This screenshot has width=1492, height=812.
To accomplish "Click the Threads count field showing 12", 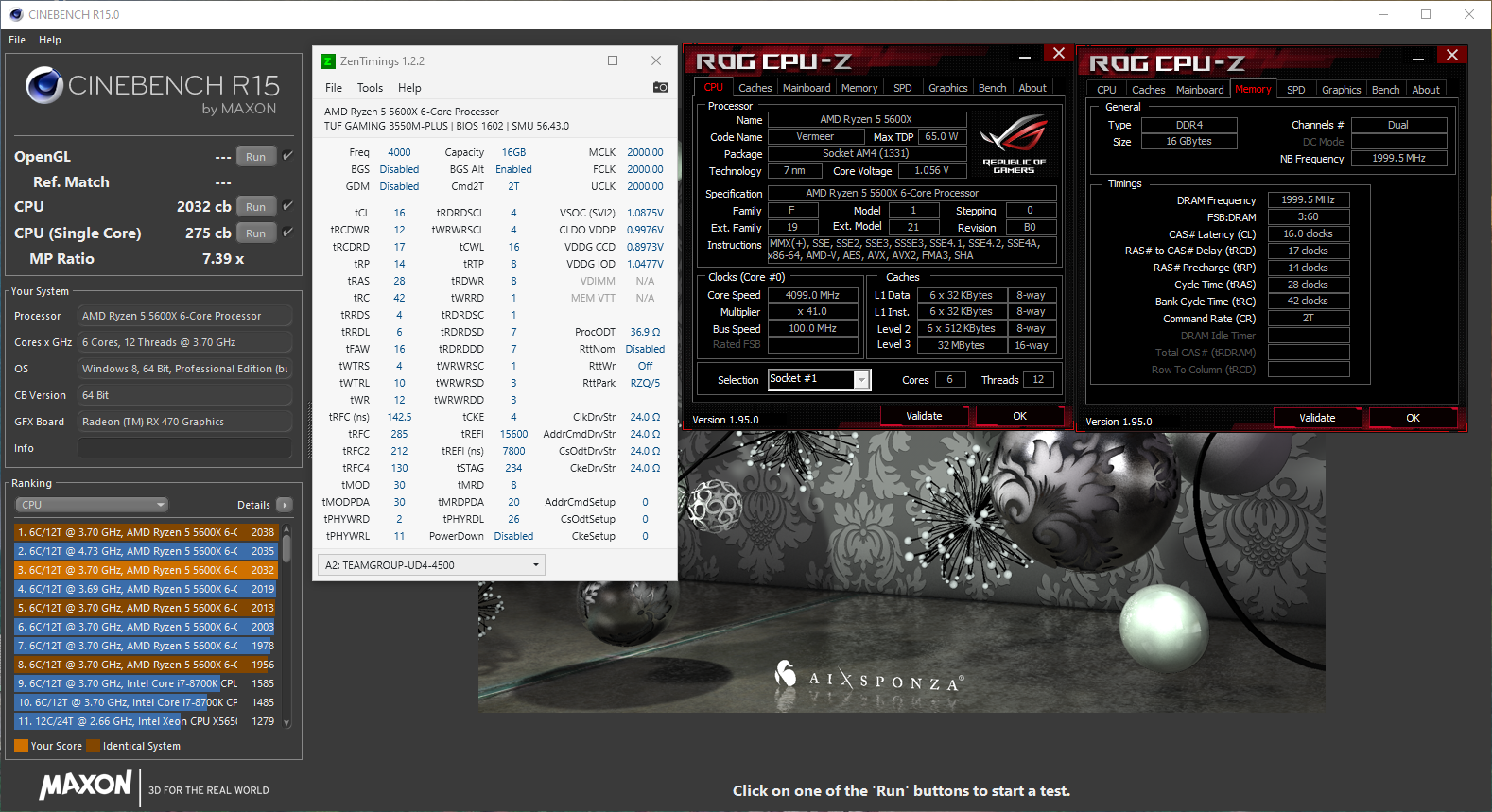I will (1038, 379).
